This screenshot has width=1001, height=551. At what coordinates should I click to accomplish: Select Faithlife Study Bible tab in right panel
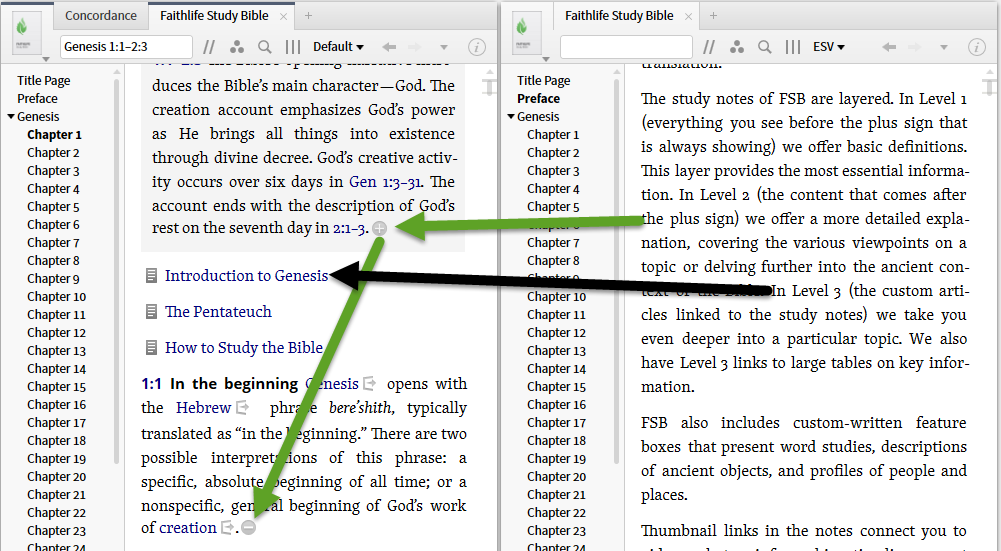click(x=619, y=15)
